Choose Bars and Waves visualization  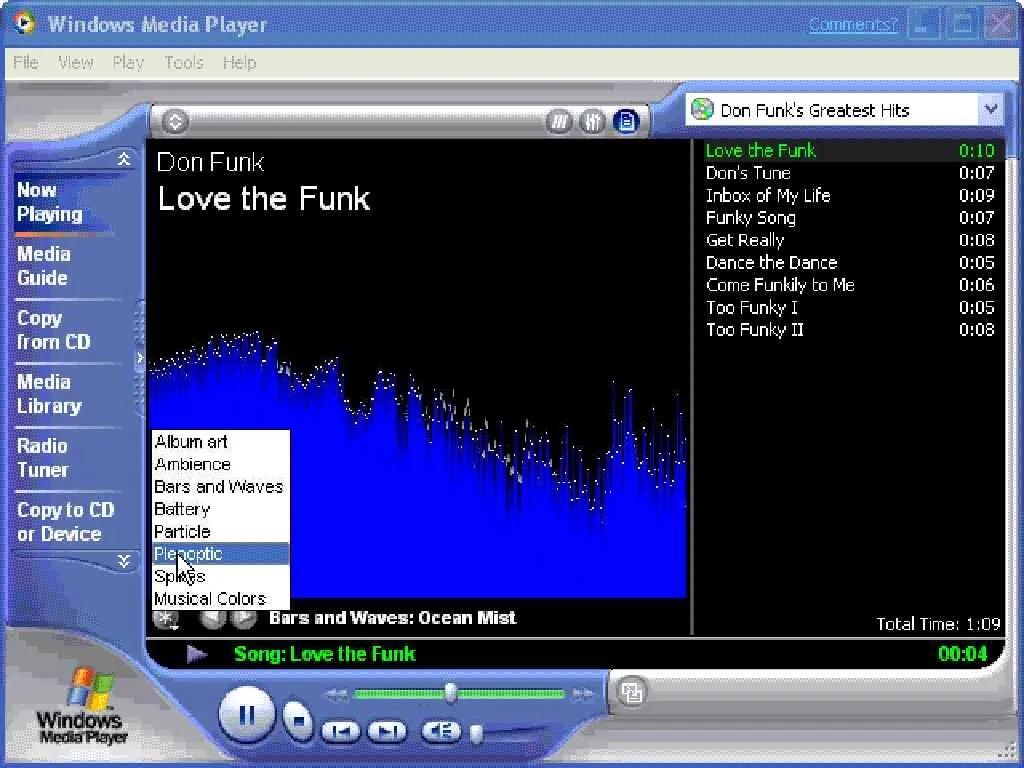[x=221, y=487]
